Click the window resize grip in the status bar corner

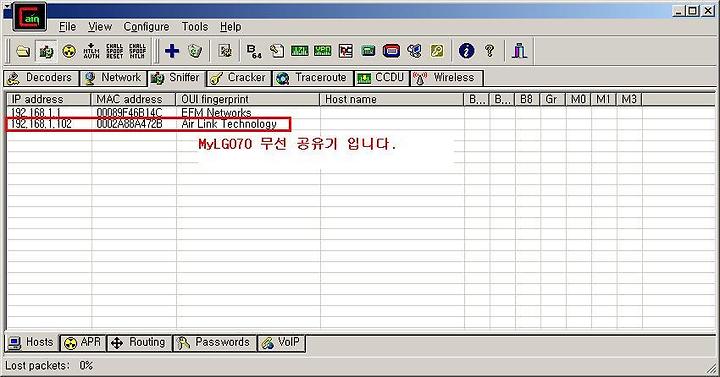[712, 369]
